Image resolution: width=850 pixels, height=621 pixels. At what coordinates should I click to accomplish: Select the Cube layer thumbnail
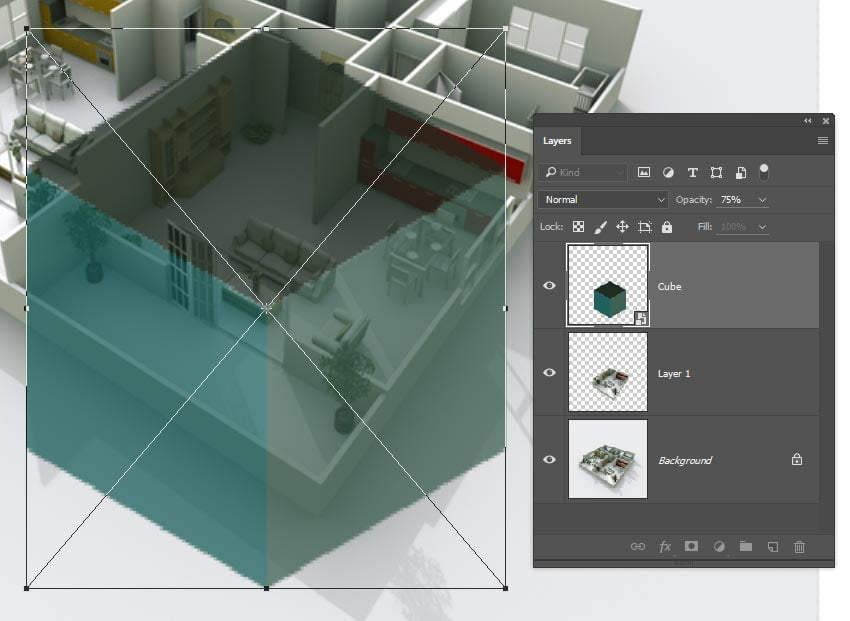pos(608,285)
